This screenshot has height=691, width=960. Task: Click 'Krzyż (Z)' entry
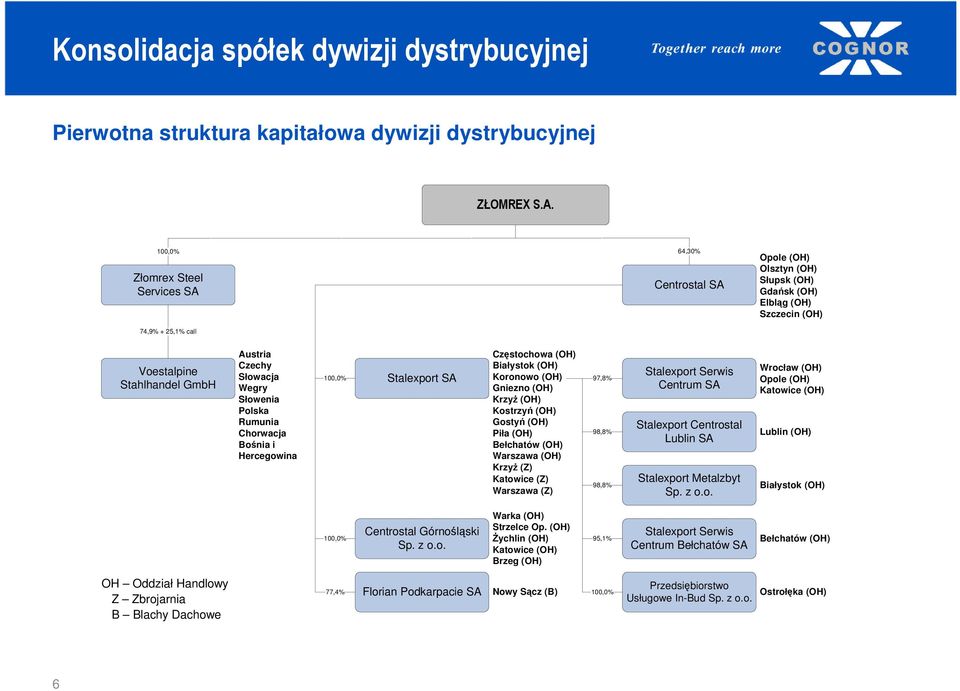point(512,468)
